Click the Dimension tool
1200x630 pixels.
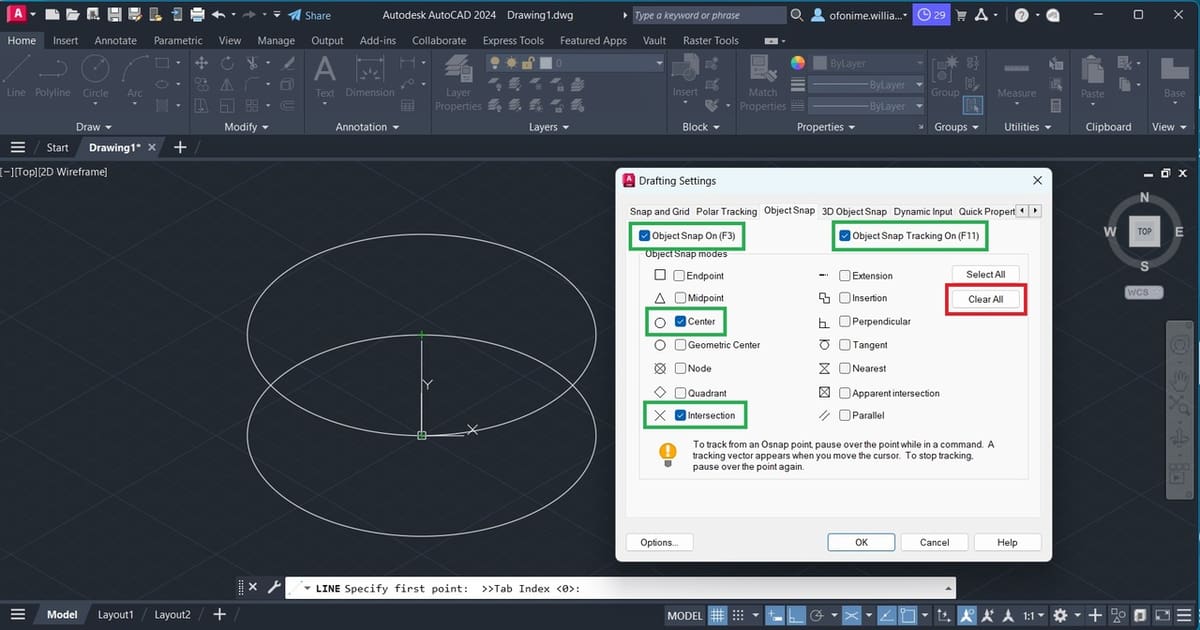[x=370, y=75]
